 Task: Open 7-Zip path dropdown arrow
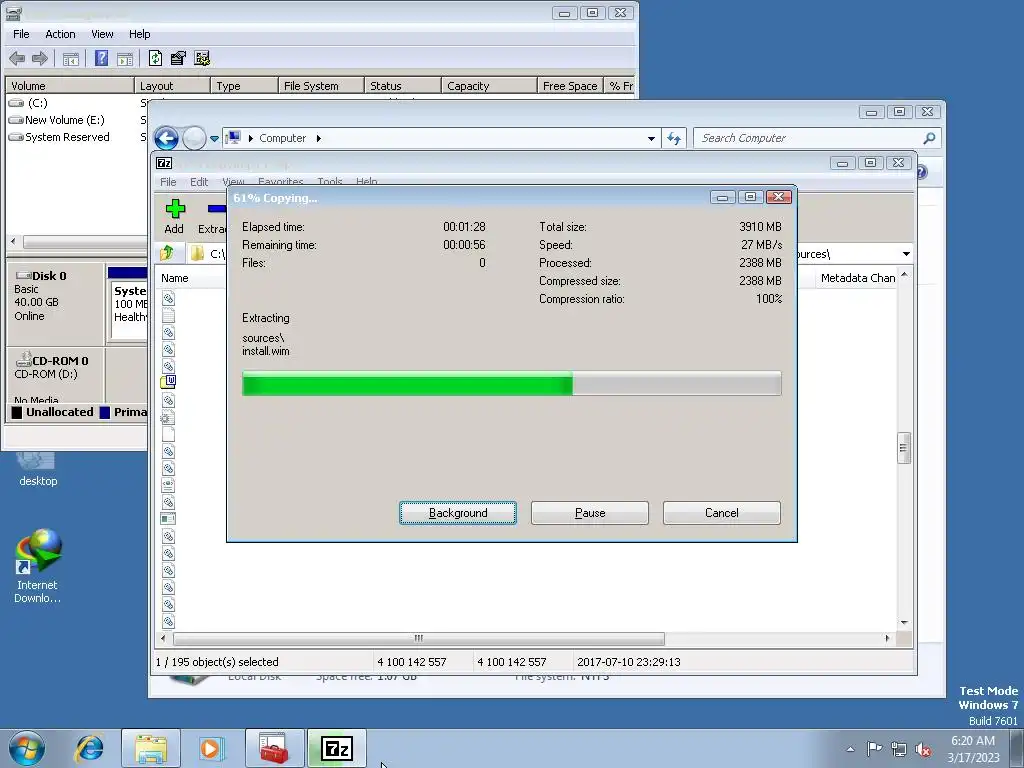point(906,253)
